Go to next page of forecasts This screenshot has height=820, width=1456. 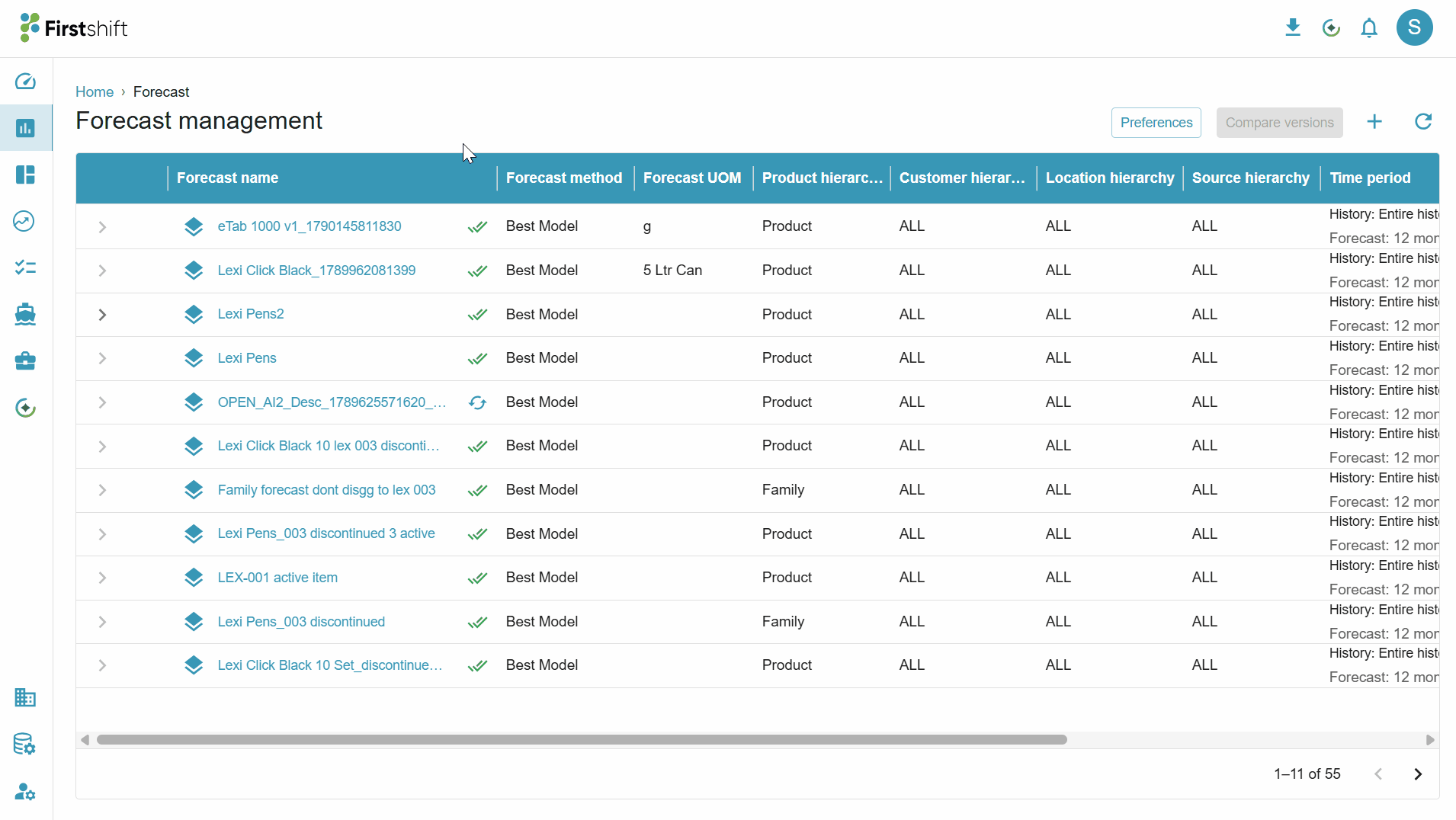tap(1418, 774)
